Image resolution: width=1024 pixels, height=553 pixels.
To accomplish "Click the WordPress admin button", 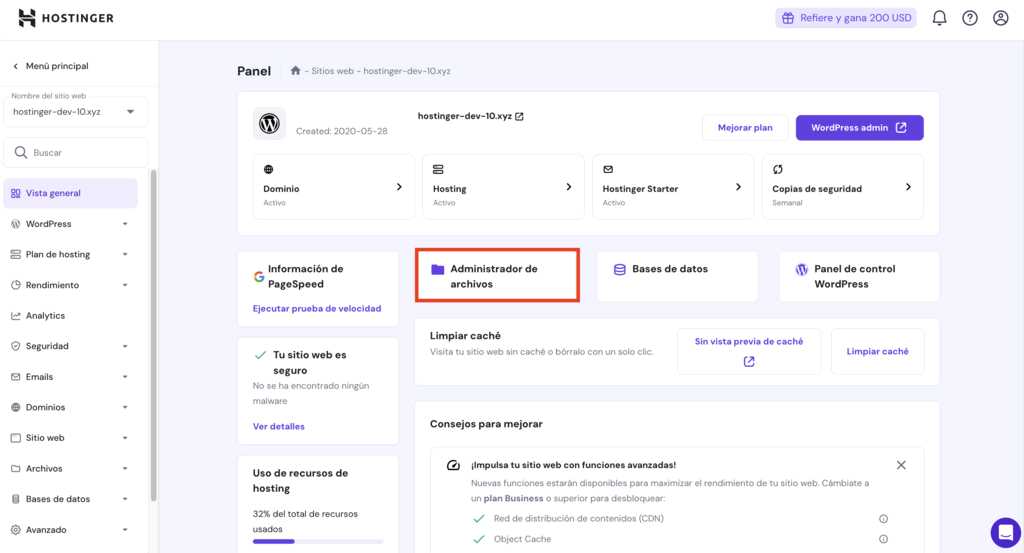I will (x=859, y=128).
